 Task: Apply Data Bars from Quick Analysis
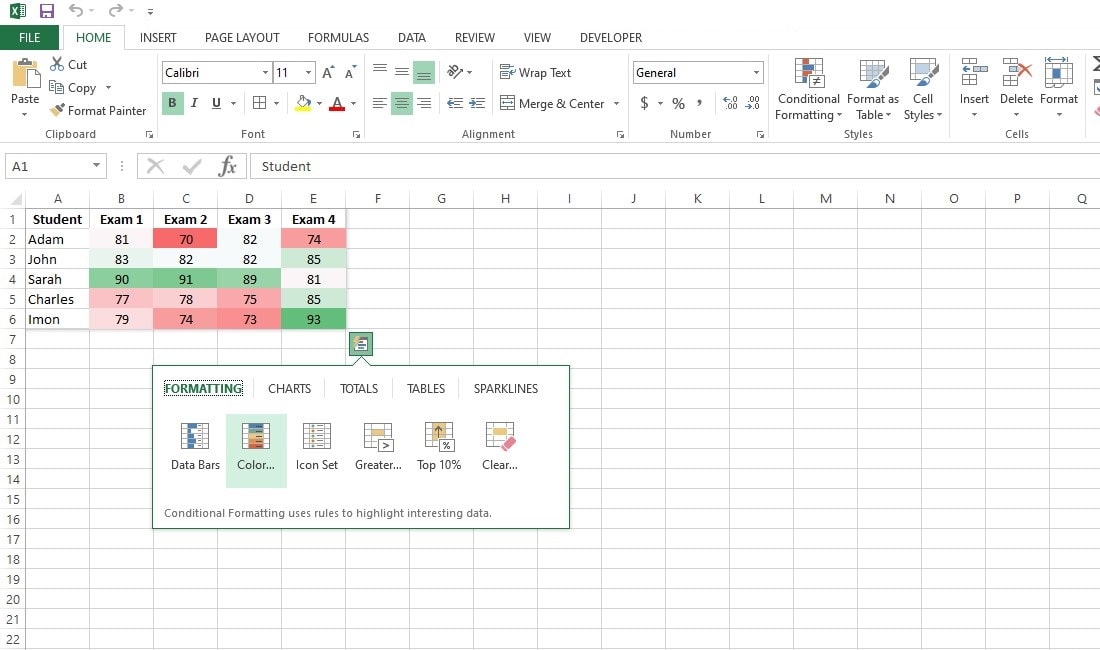tap(194, 445)
